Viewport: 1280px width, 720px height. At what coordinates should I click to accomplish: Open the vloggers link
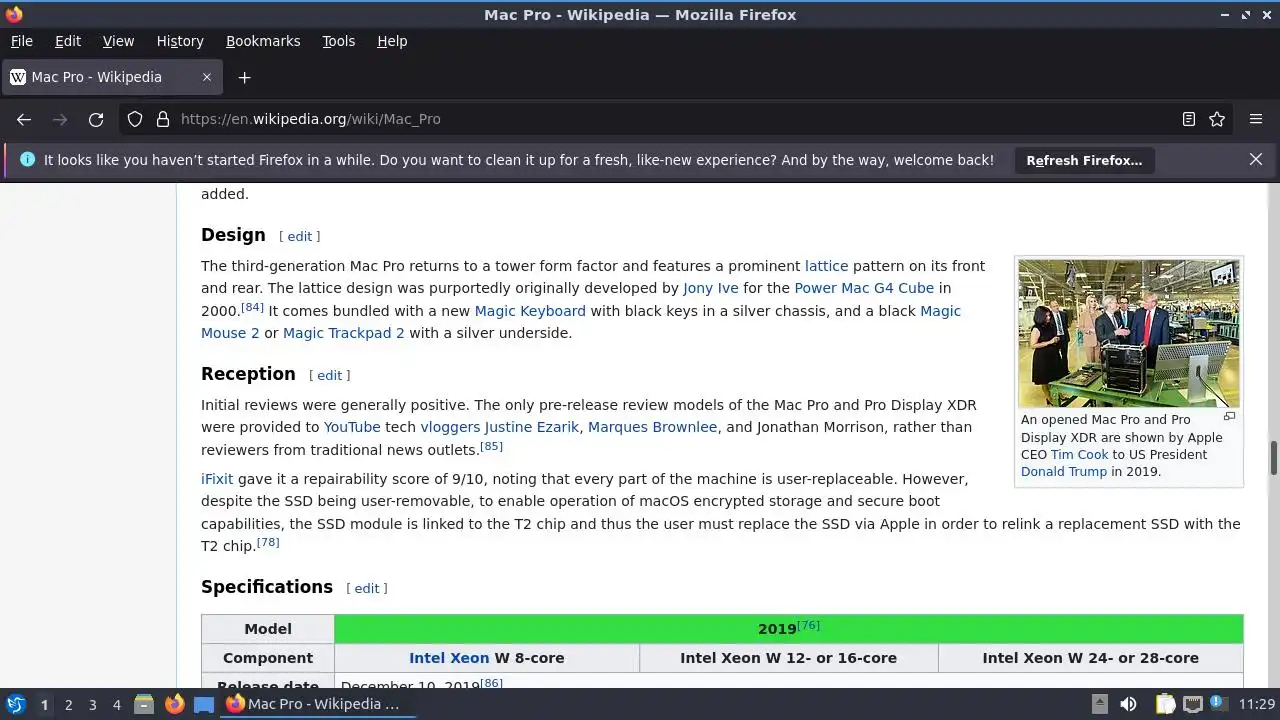(450, 427)
